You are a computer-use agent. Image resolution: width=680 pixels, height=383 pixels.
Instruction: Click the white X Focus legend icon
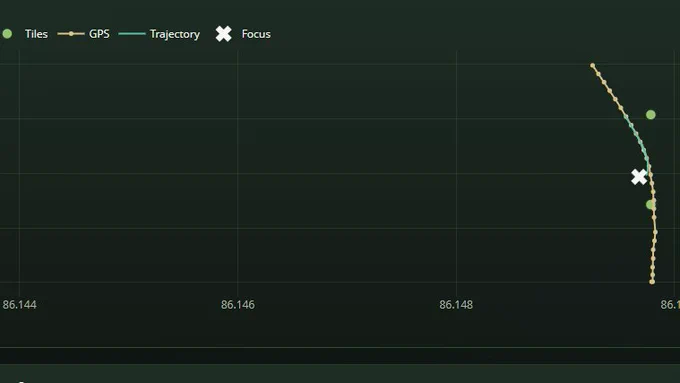[x=224, y=34]
